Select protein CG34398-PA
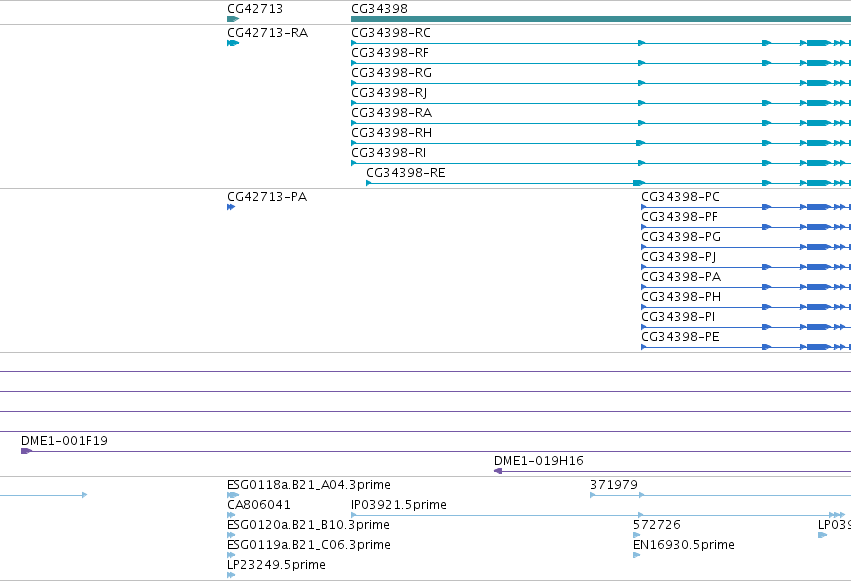Viewport: 851px width, 581px height. (x=681, y=277)
